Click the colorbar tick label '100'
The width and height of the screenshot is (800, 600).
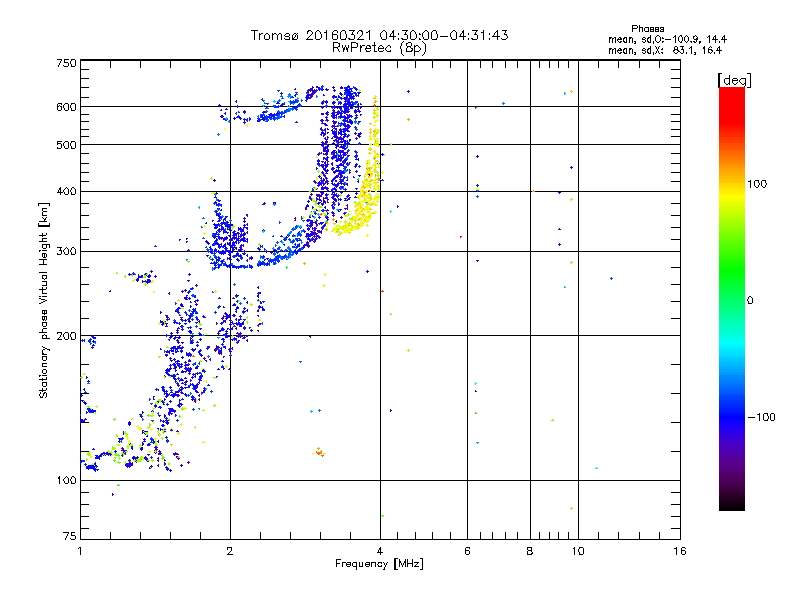[x=757, y=184]
